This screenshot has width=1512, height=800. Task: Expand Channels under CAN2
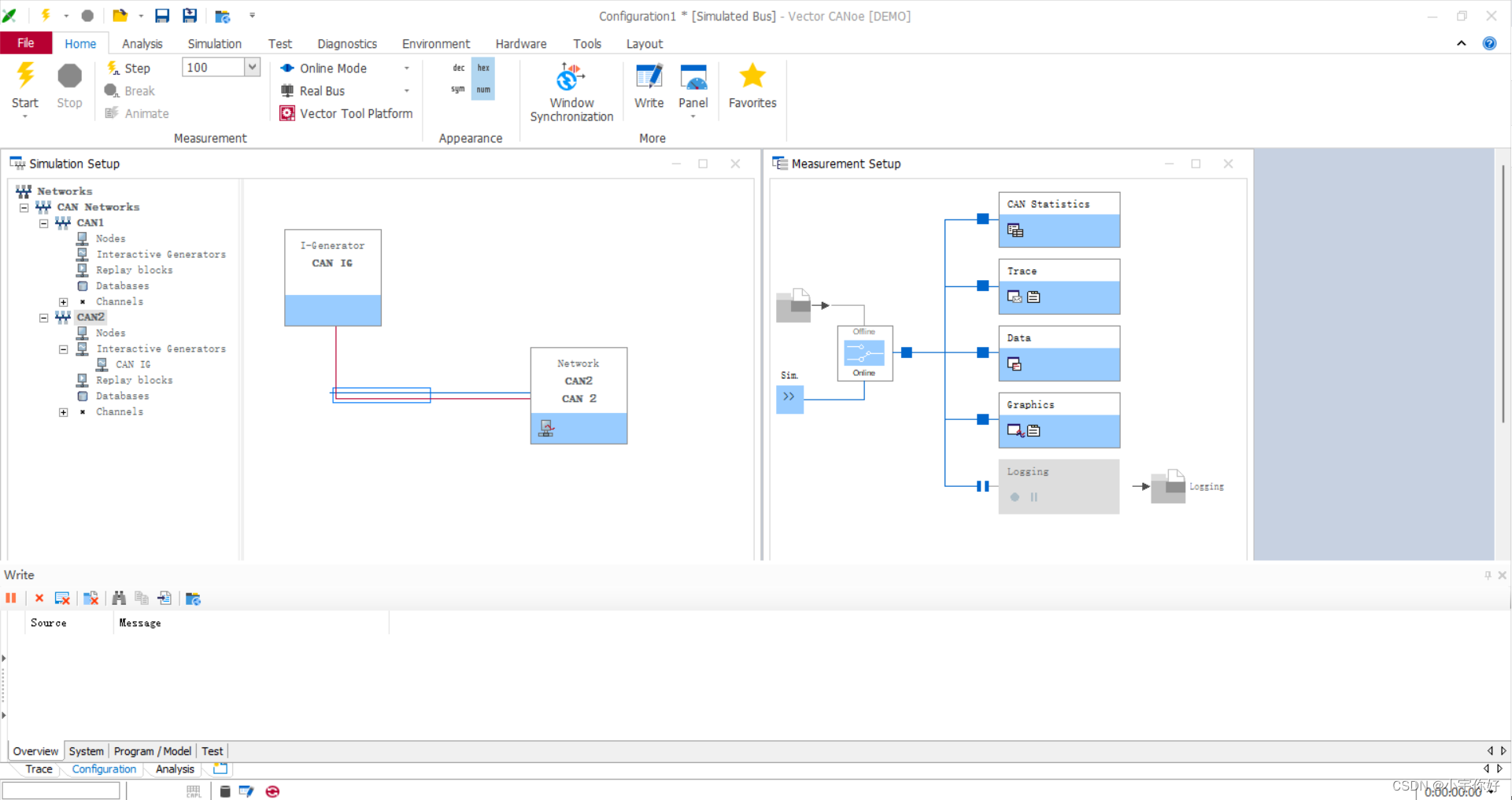pyautogui.click(x=64, y=412)
